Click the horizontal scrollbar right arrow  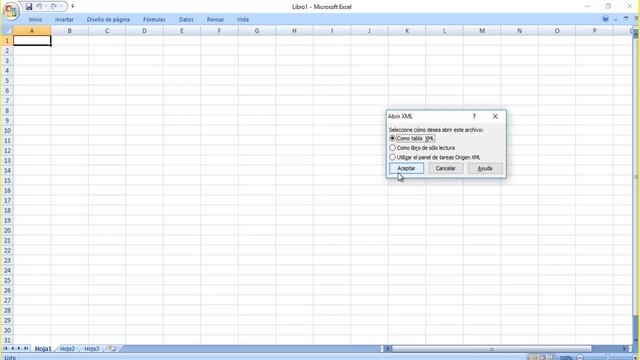point(624,349)
